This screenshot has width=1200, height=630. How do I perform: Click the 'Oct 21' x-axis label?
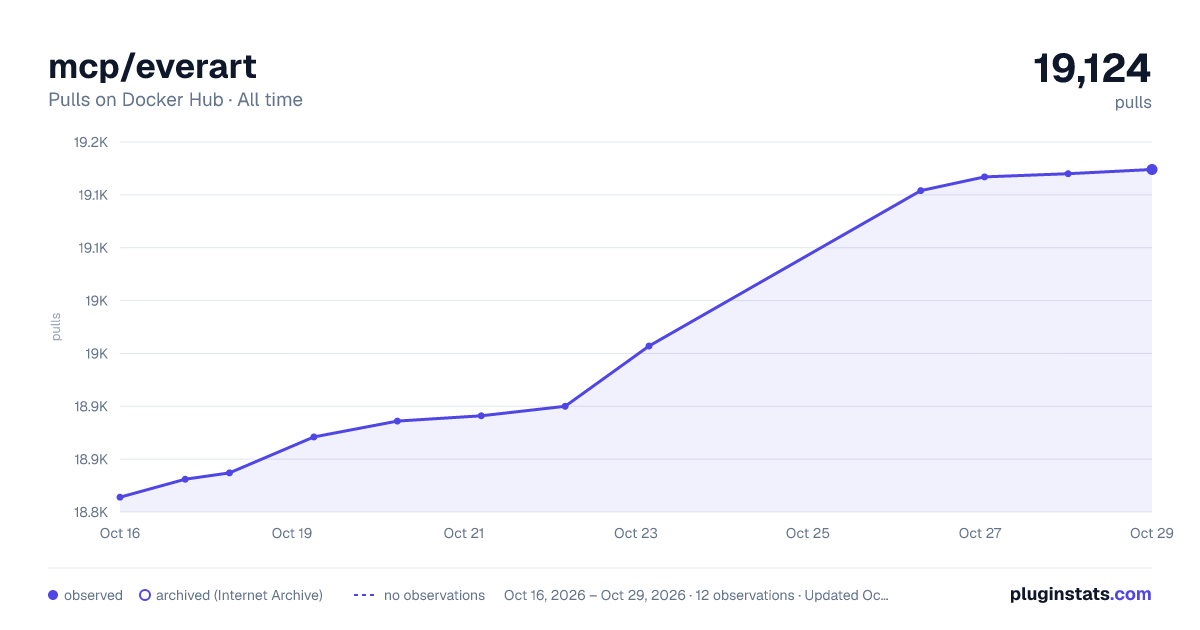pos(464,533)
